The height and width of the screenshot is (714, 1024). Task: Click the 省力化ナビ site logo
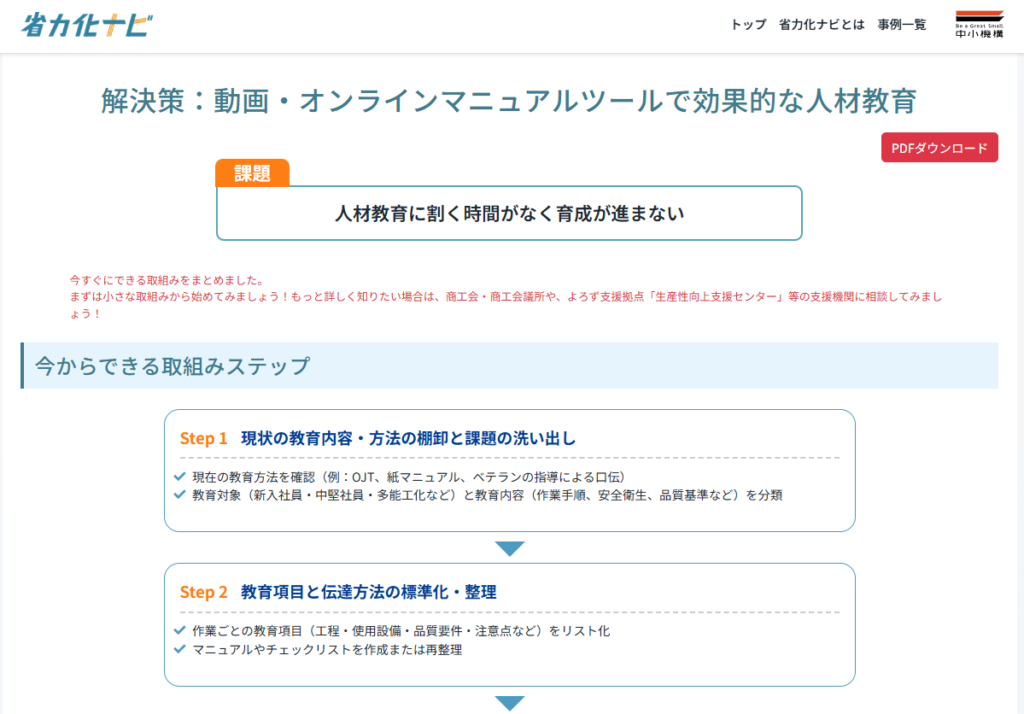[x=88, y=25]
